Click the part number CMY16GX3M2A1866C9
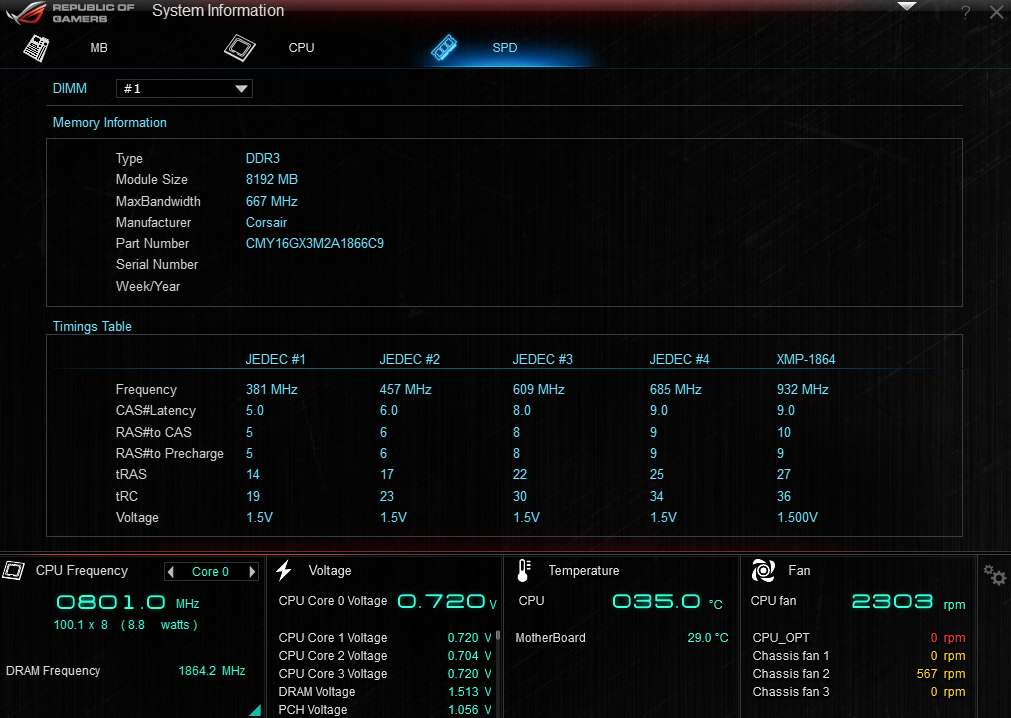 point(315,244)
